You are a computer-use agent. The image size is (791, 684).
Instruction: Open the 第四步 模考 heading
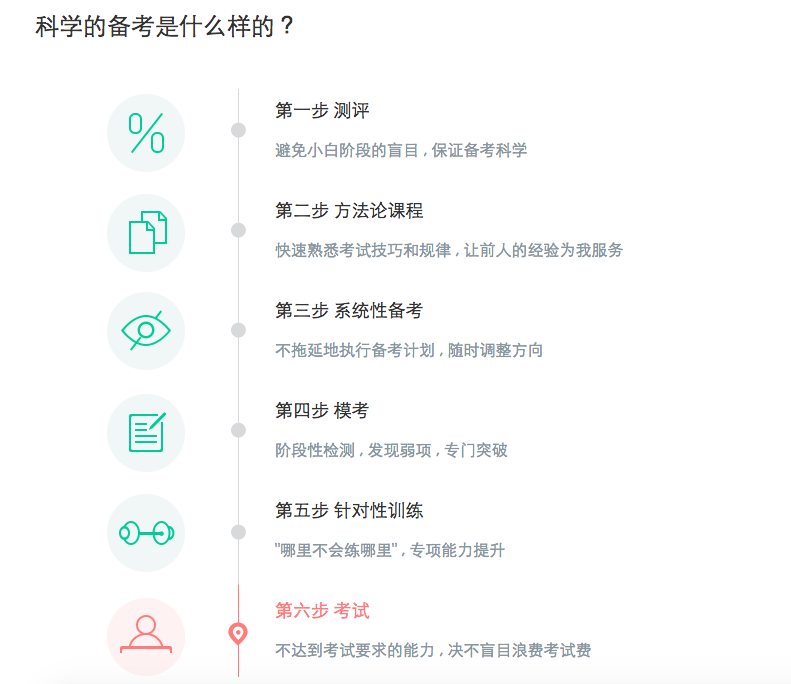pyautogui.click(x=322, y=410)
